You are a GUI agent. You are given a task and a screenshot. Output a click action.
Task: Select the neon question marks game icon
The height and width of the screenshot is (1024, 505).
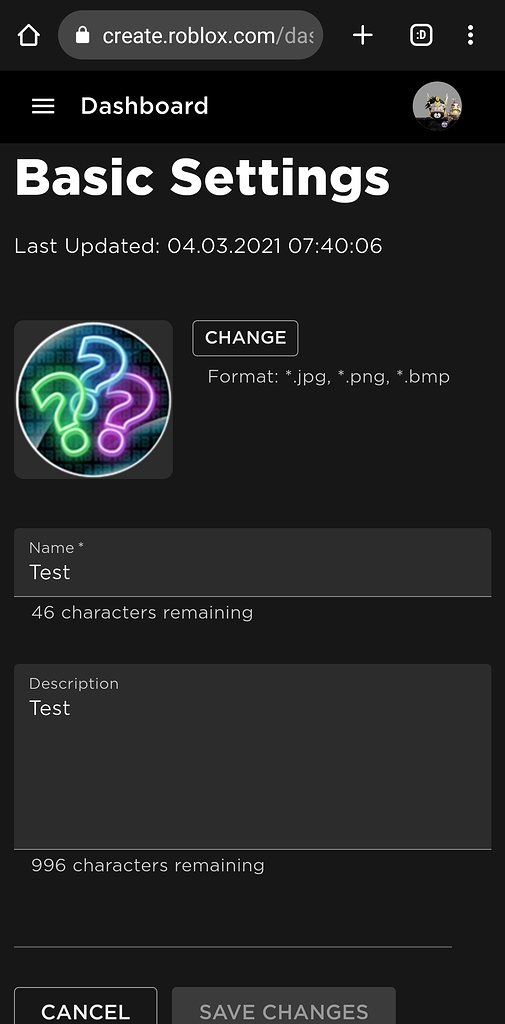click(93, 399)
